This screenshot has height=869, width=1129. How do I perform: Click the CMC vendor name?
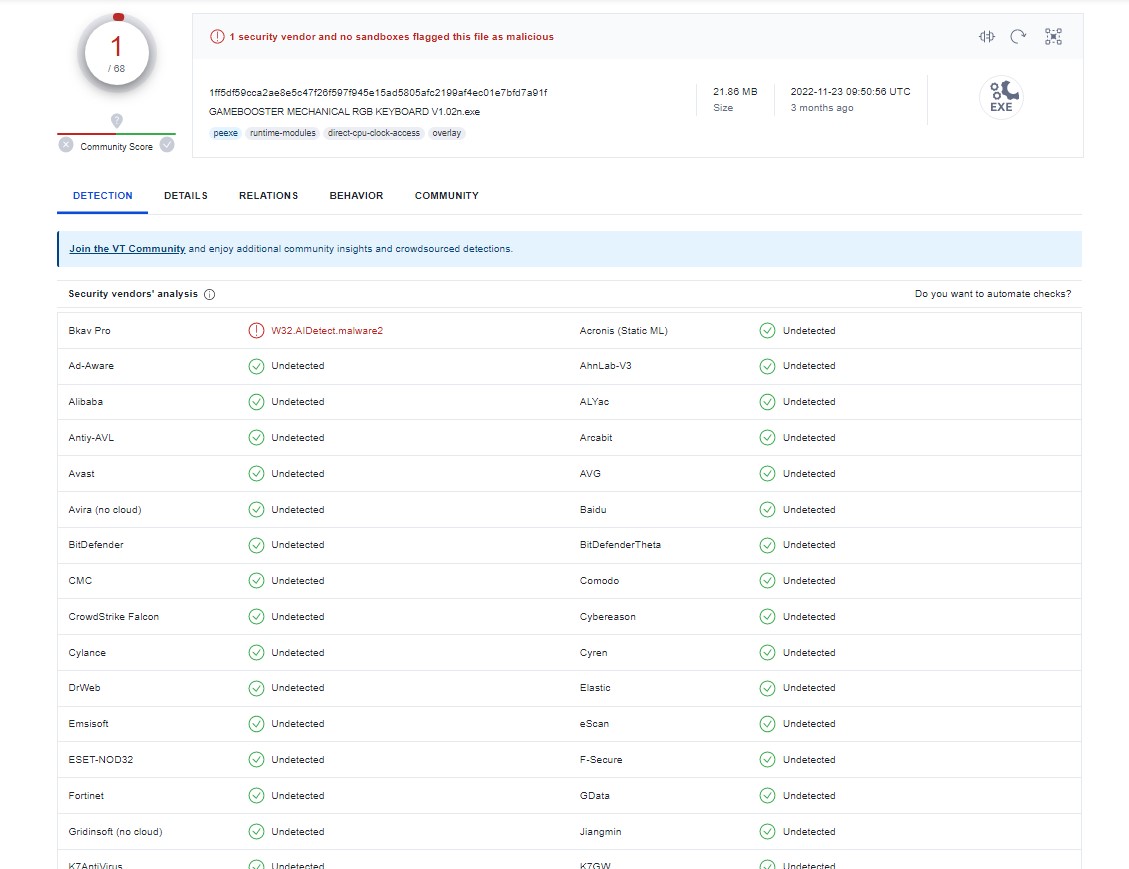point(80,581)
